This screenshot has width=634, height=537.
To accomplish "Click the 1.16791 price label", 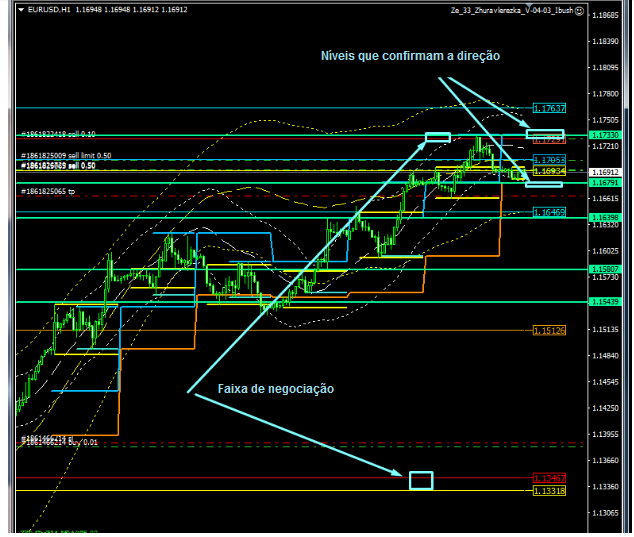I will [604, 183].
